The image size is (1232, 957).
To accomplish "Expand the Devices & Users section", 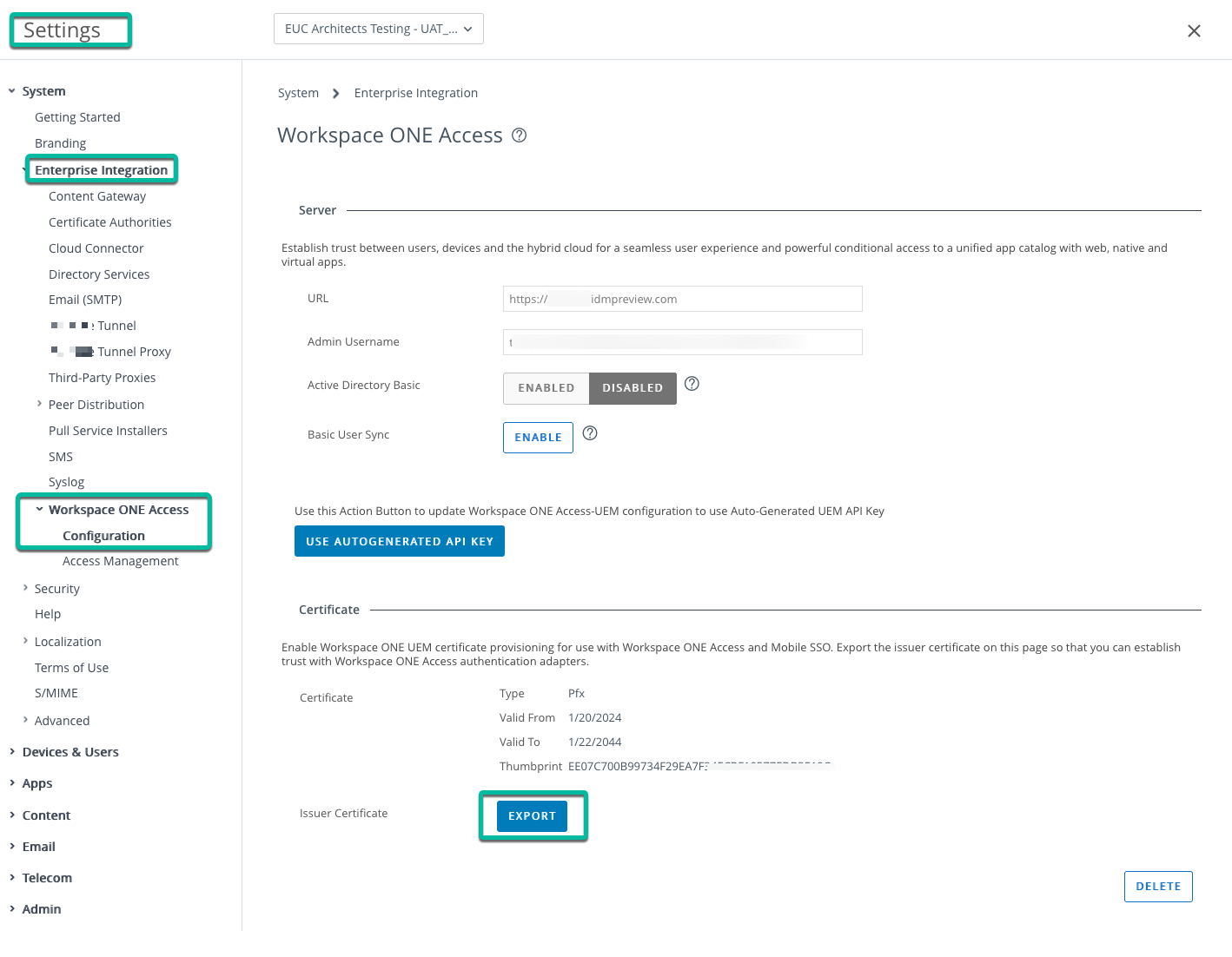I will [x=12, y=752].
